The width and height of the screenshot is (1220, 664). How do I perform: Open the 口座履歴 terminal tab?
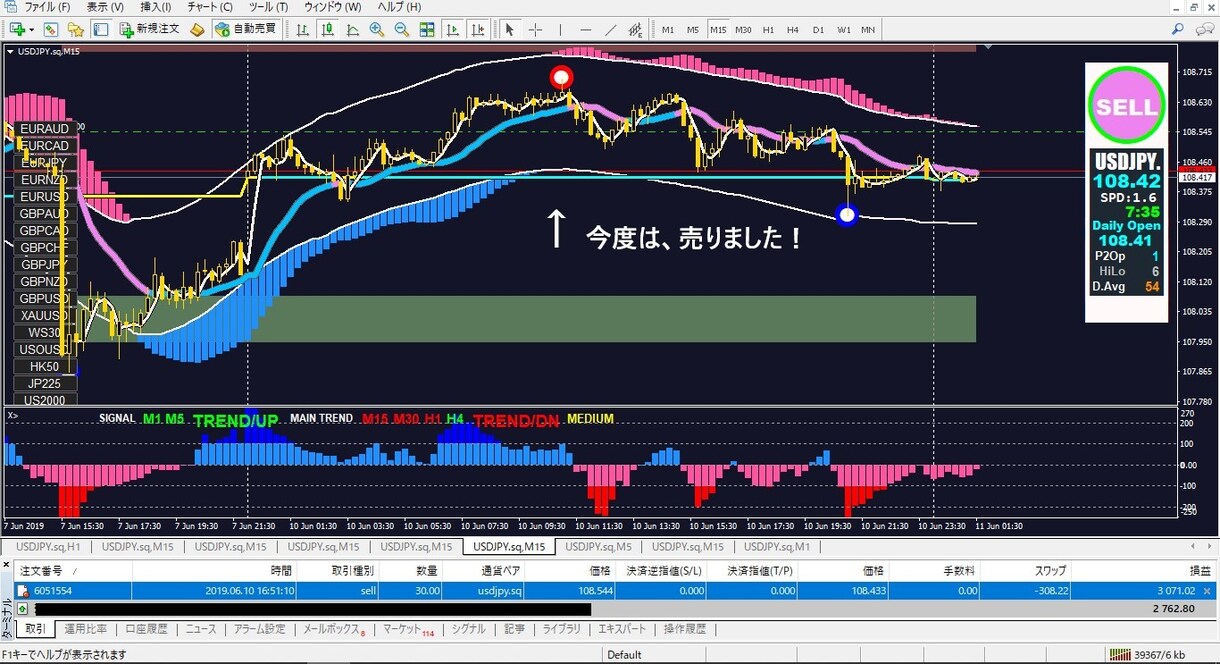(x=146, y=629)
